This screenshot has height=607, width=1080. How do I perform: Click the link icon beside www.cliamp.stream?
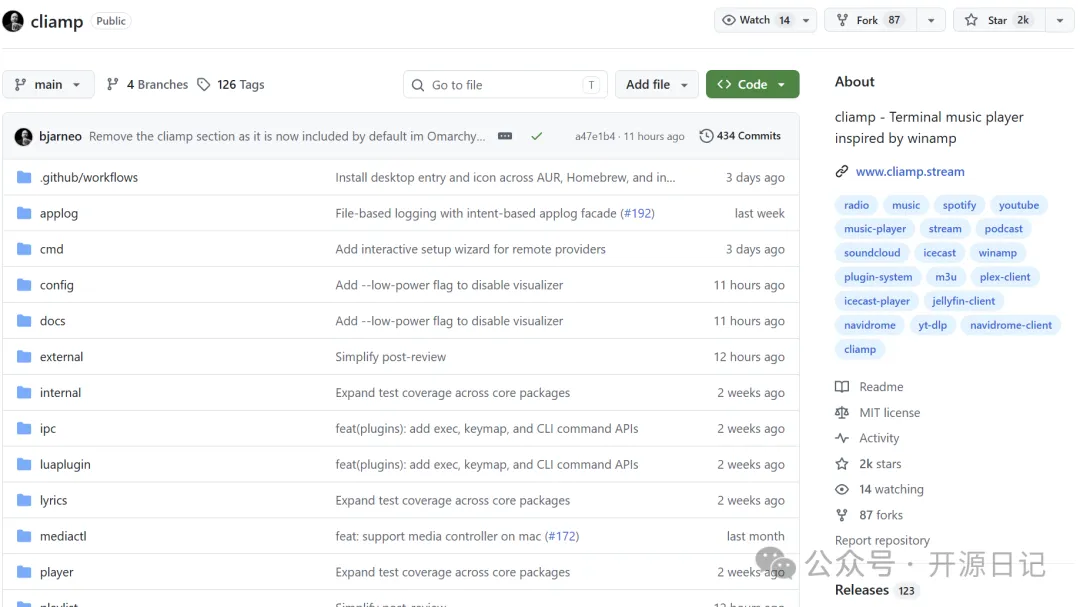pos(842,171)
